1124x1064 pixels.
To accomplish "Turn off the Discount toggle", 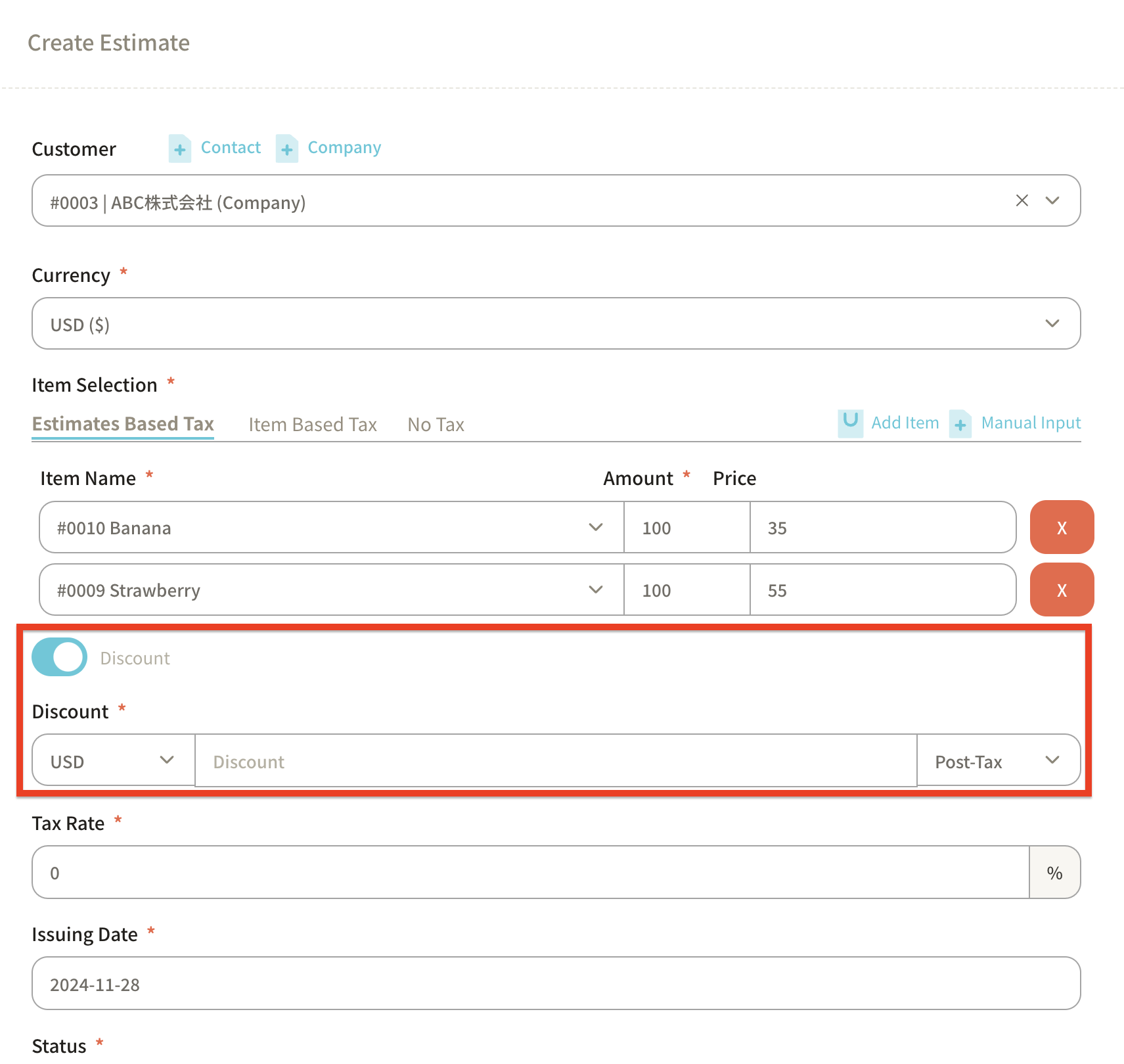I will (60, 657).
